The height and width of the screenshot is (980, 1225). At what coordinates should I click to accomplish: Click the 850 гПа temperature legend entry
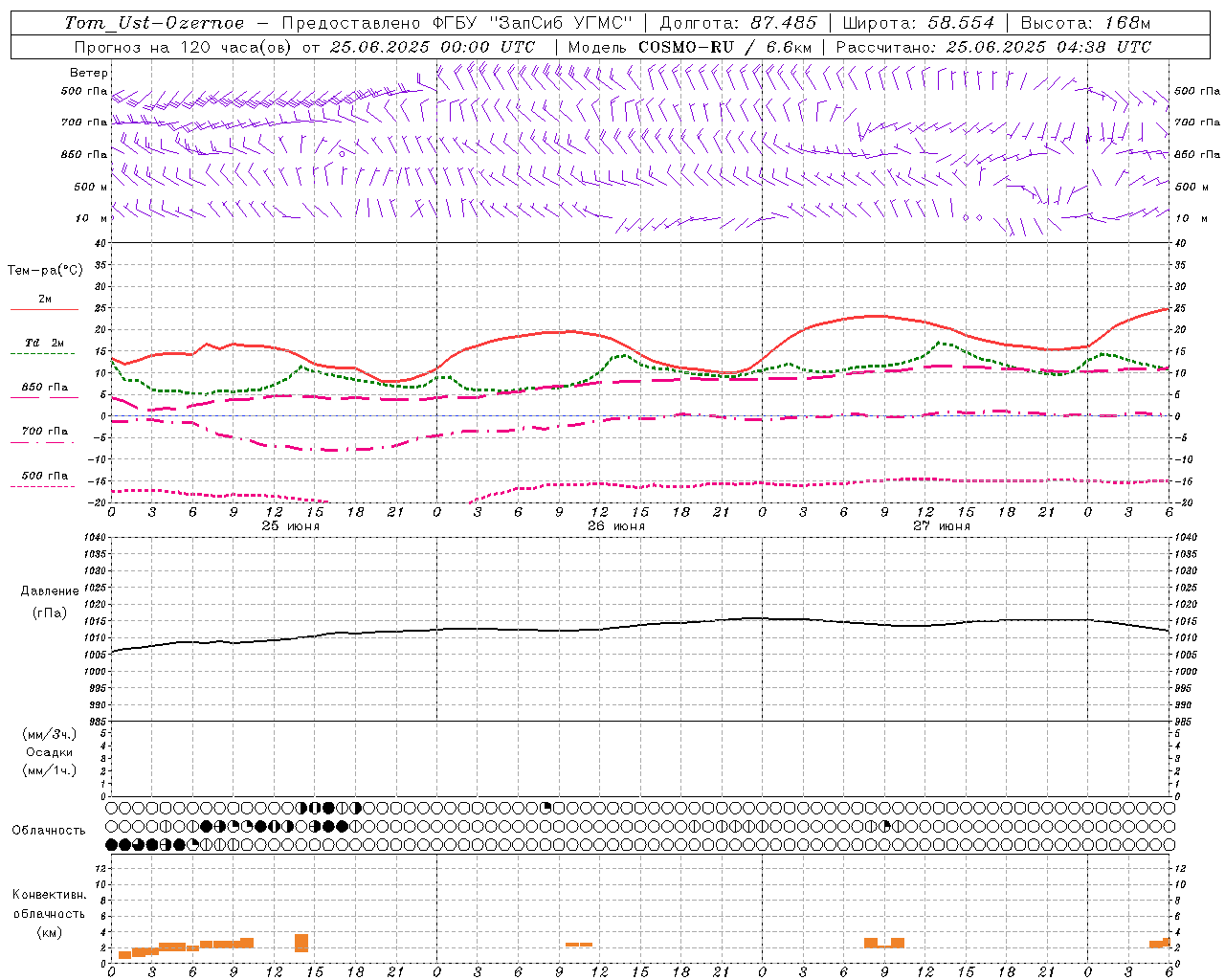[x=45, y=387]
